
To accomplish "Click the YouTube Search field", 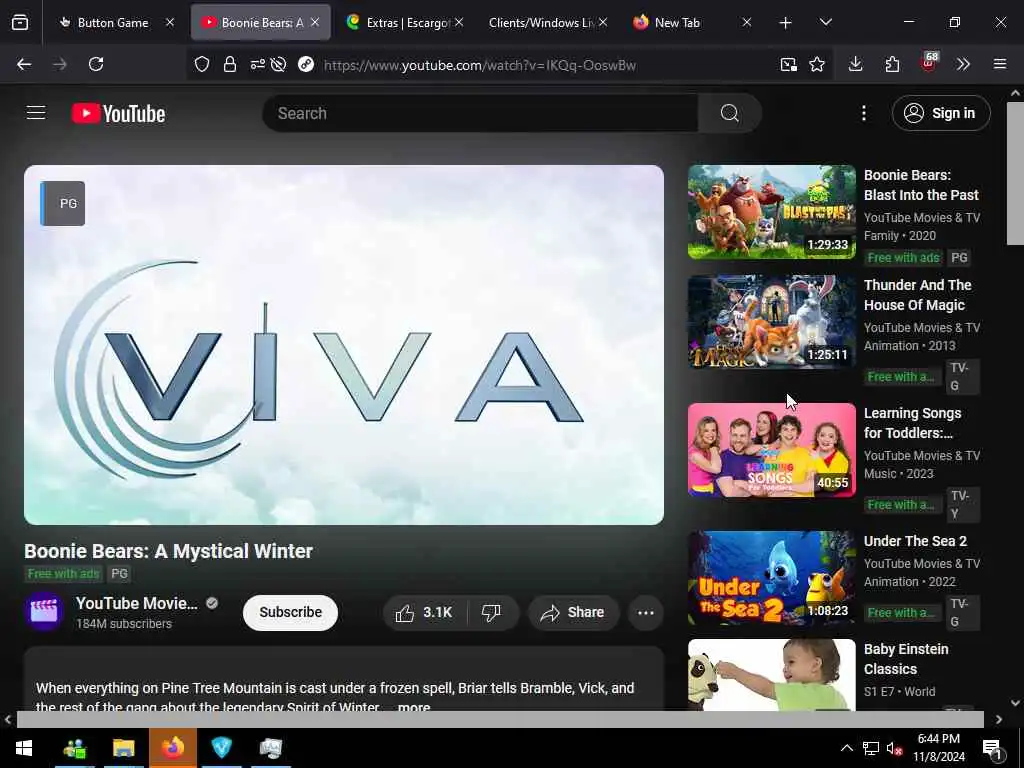I will [480, 113].
